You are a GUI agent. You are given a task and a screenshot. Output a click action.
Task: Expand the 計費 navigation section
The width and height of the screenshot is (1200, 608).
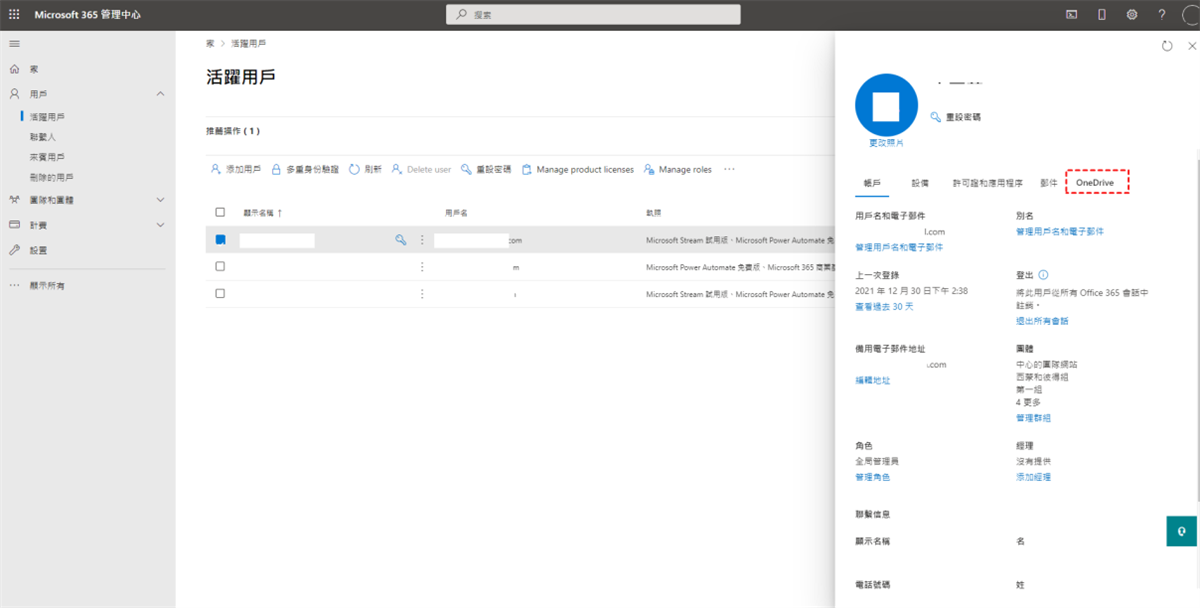pyautogui.click(x=161, y=225)
